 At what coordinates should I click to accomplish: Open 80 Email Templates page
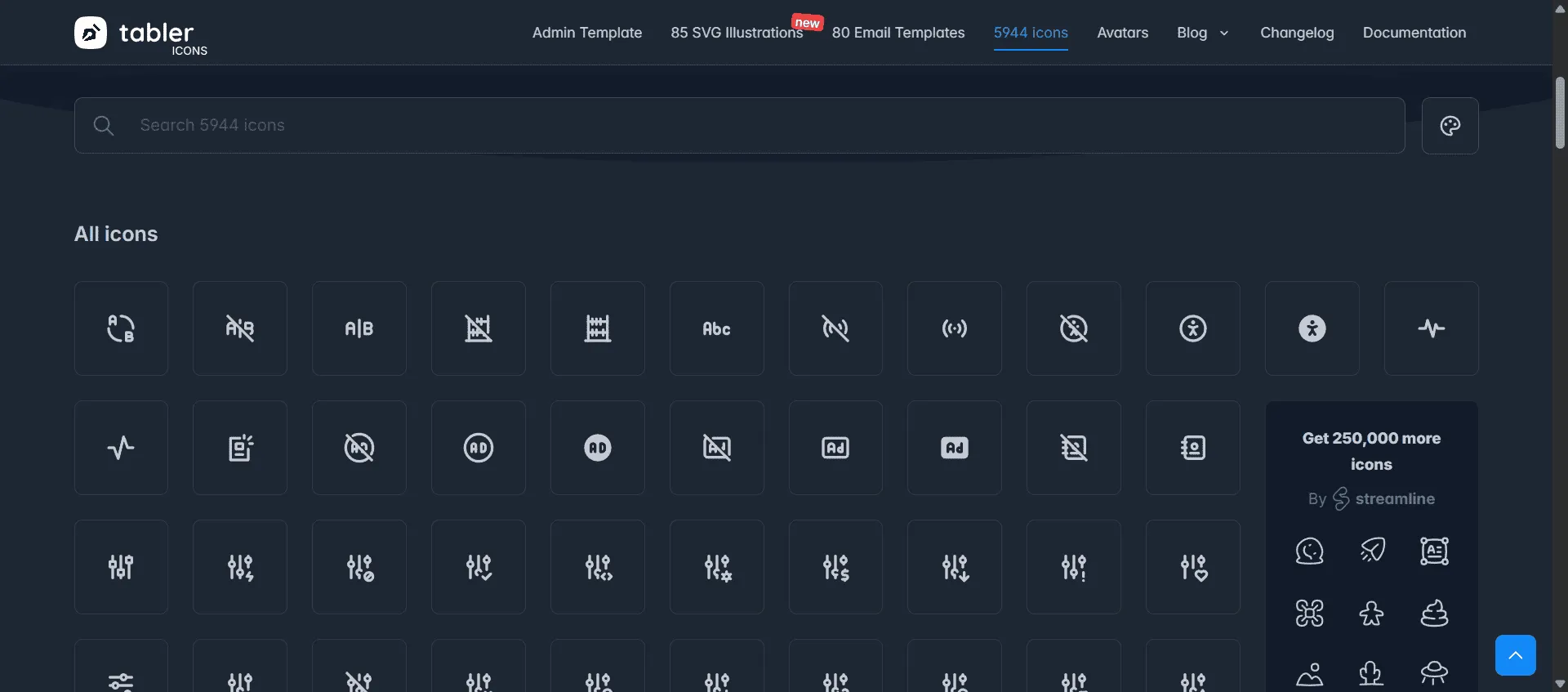[898, 33]
